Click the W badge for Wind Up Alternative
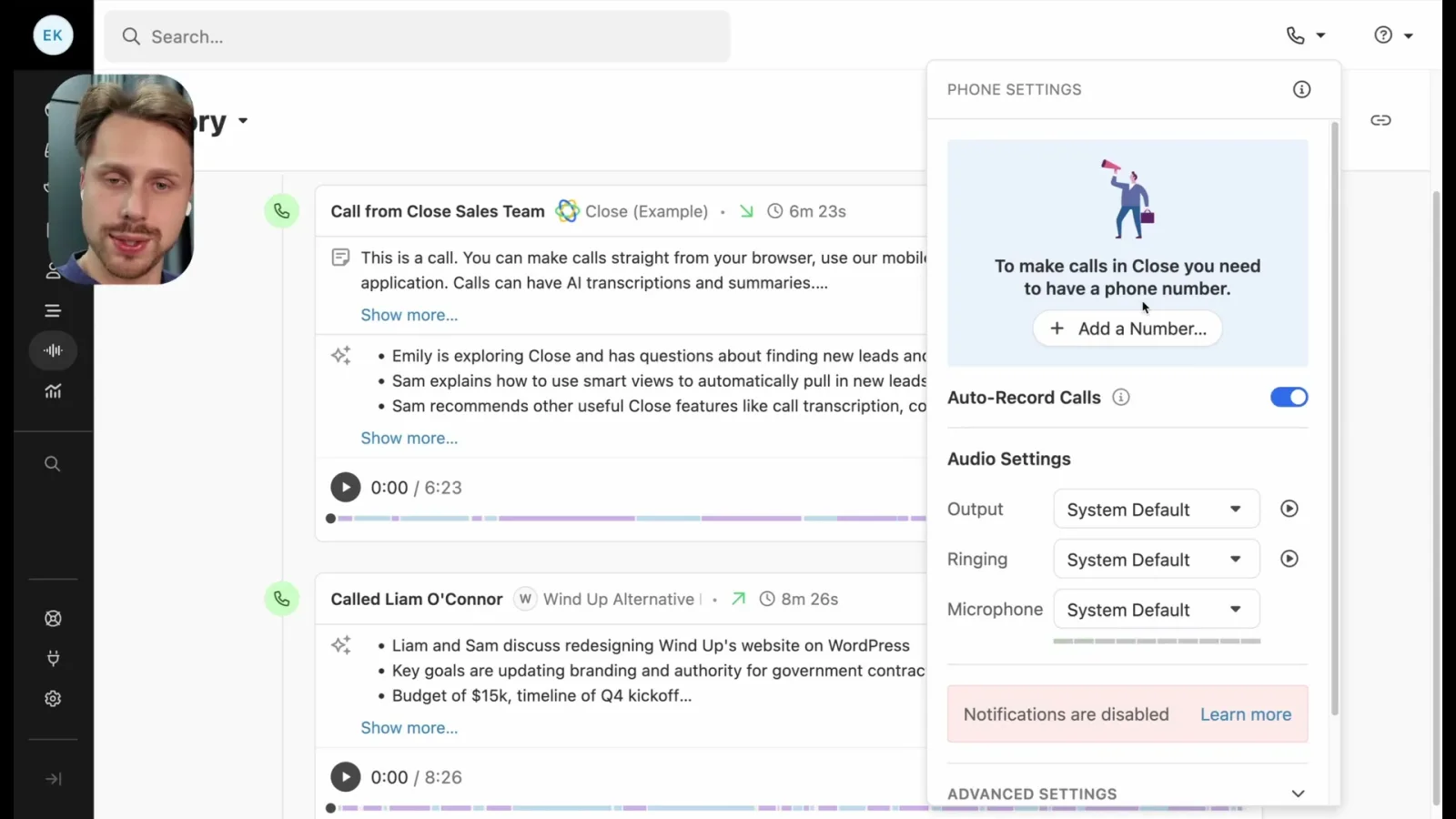The image size is (1456, 819). 525,599
